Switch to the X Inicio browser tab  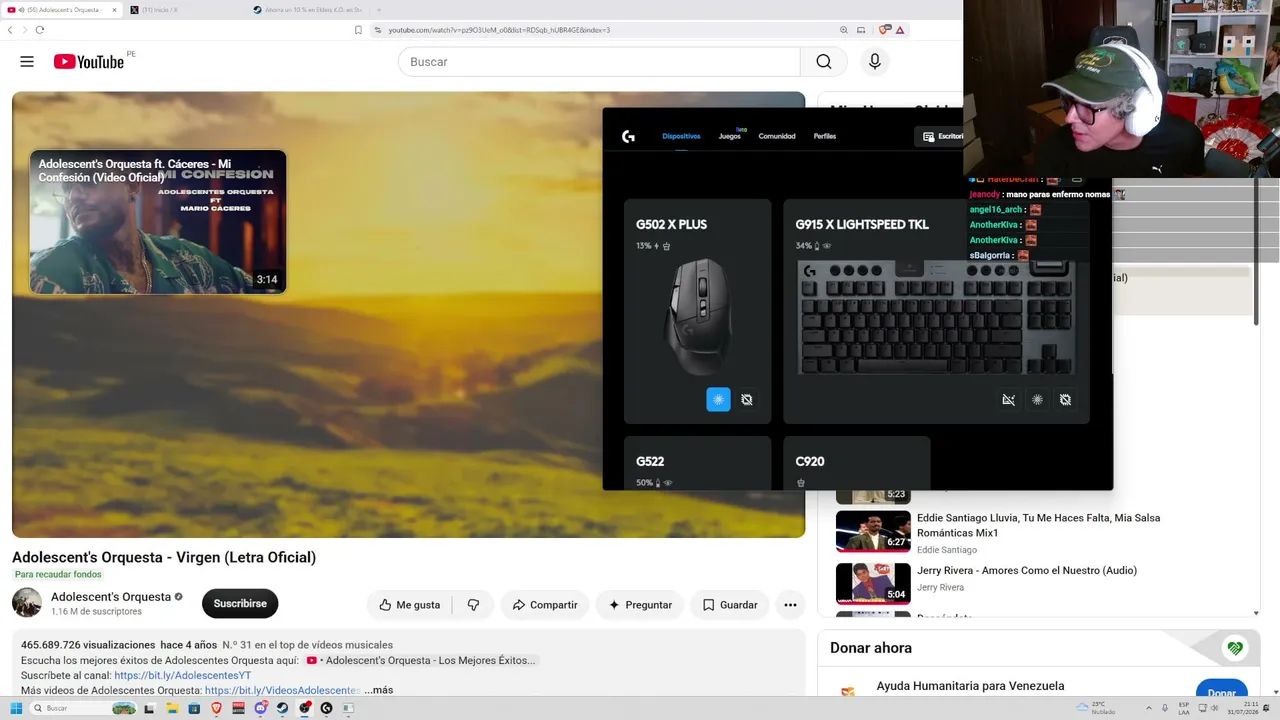pyautogui.click(x=184, y=10)
